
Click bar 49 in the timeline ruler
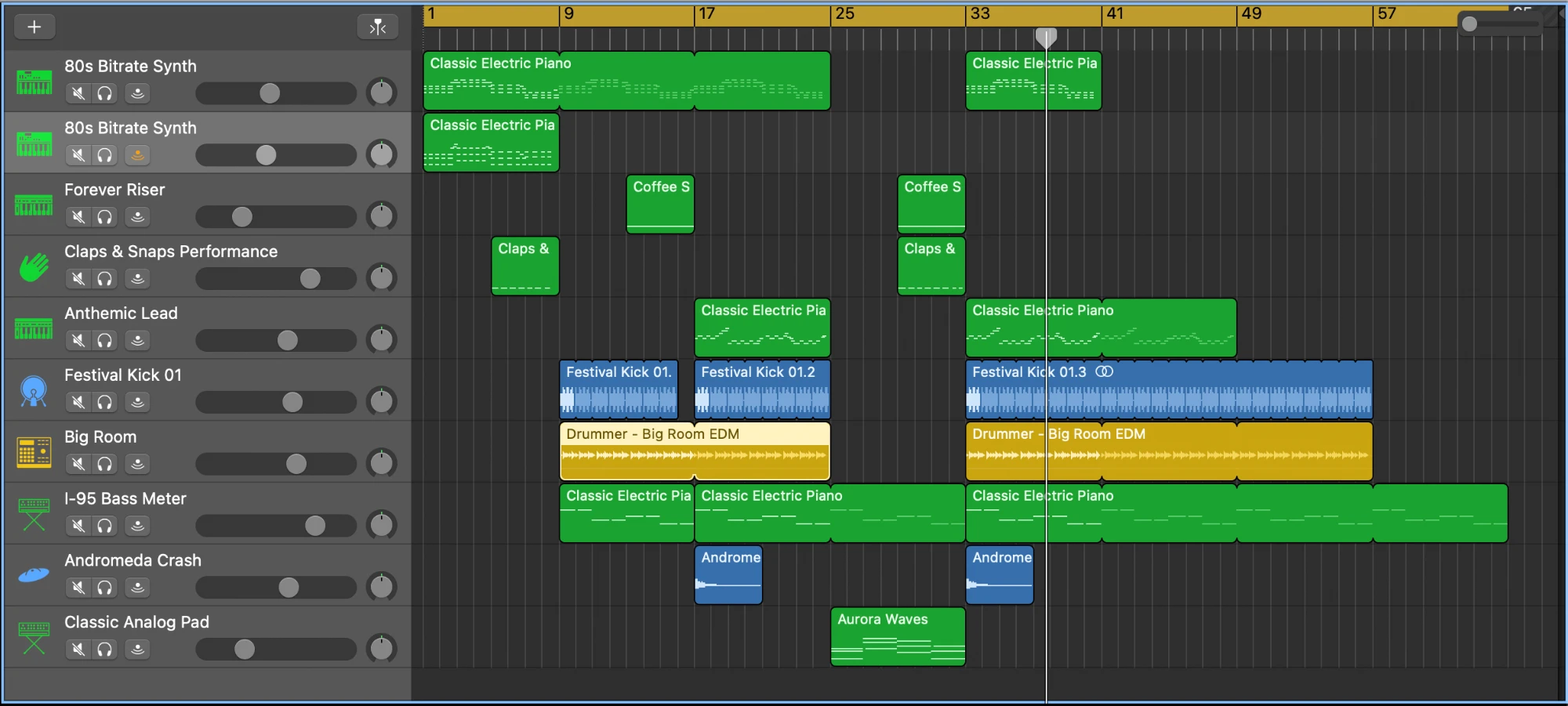tap(1251, 13)
